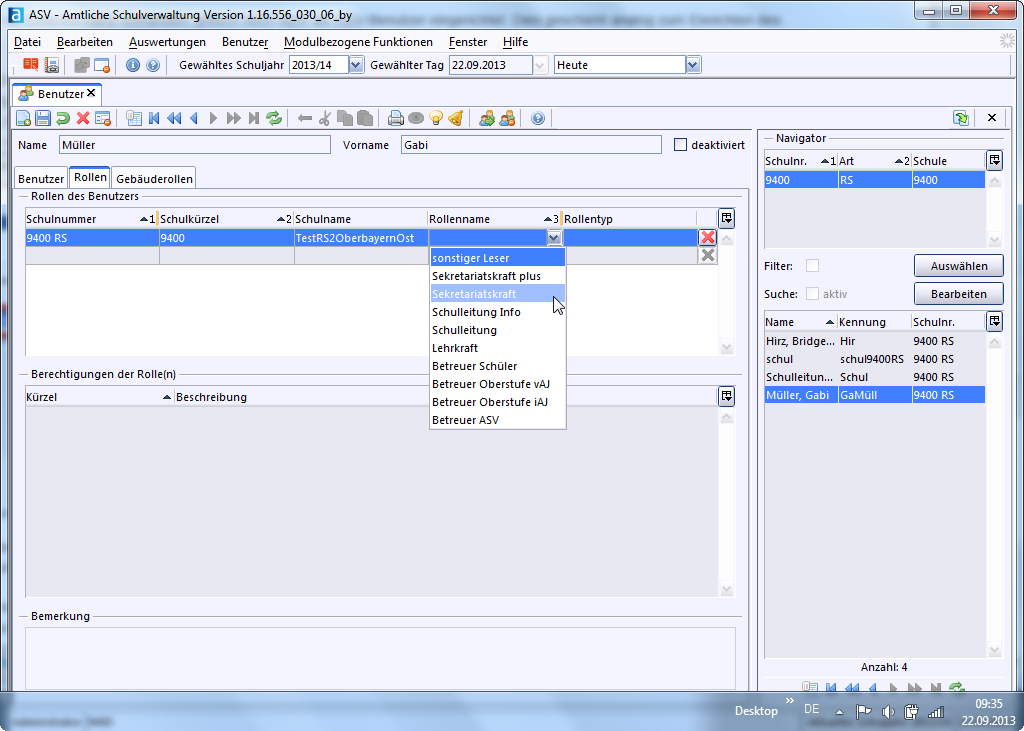This screenshot has width=1024, height=731.
Task: Tick the Suche aktiv checkbox
Action: [x=812, y=294]
